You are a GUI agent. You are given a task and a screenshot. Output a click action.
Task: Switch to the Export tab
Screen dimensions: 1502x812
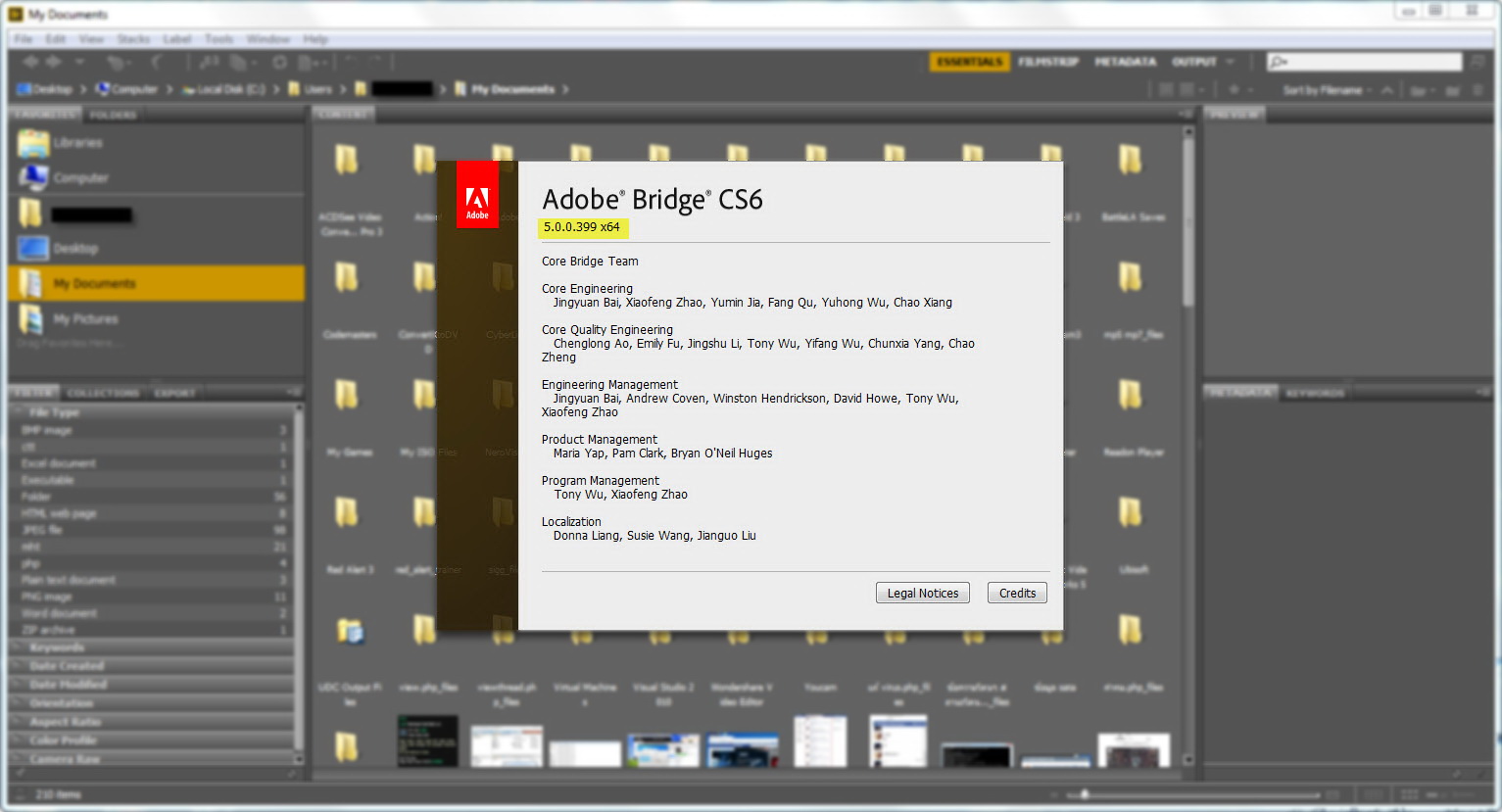point(174,393)
